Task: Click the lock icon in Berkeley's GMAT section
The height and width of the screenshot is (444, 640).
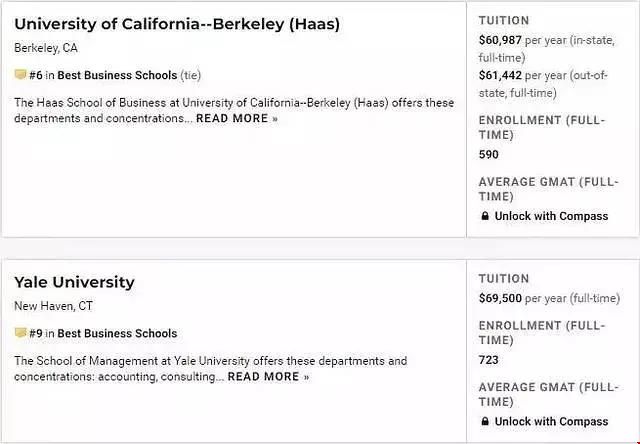Action: pyautogui.click(x=484, y=216)
